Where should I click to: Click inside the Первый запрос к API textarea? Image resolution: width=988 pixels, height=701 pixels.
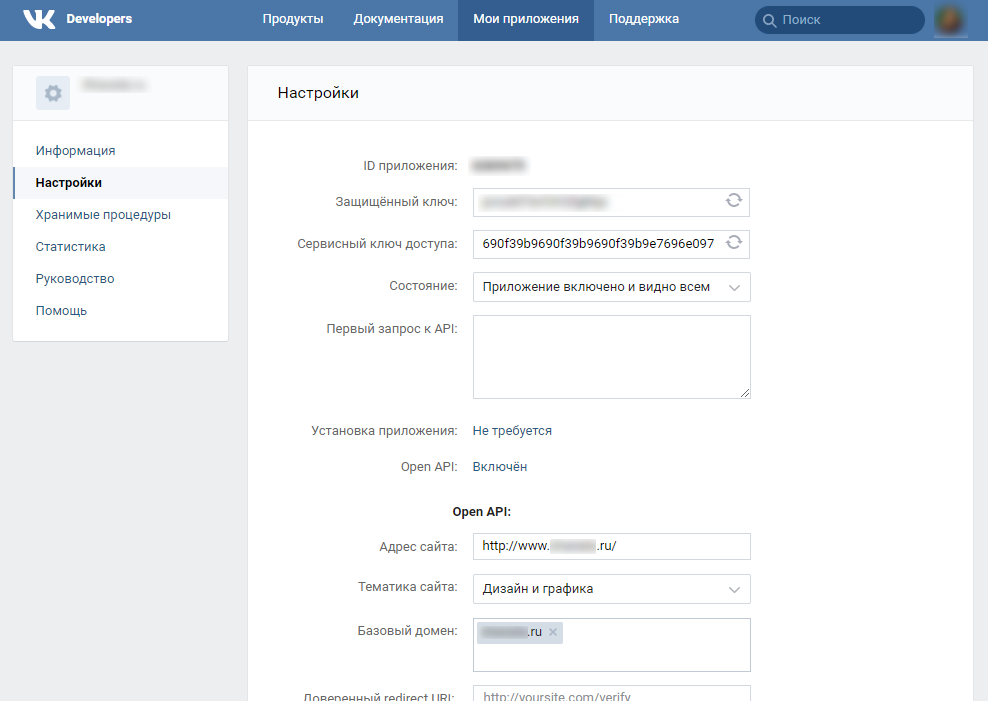point(611,357)
